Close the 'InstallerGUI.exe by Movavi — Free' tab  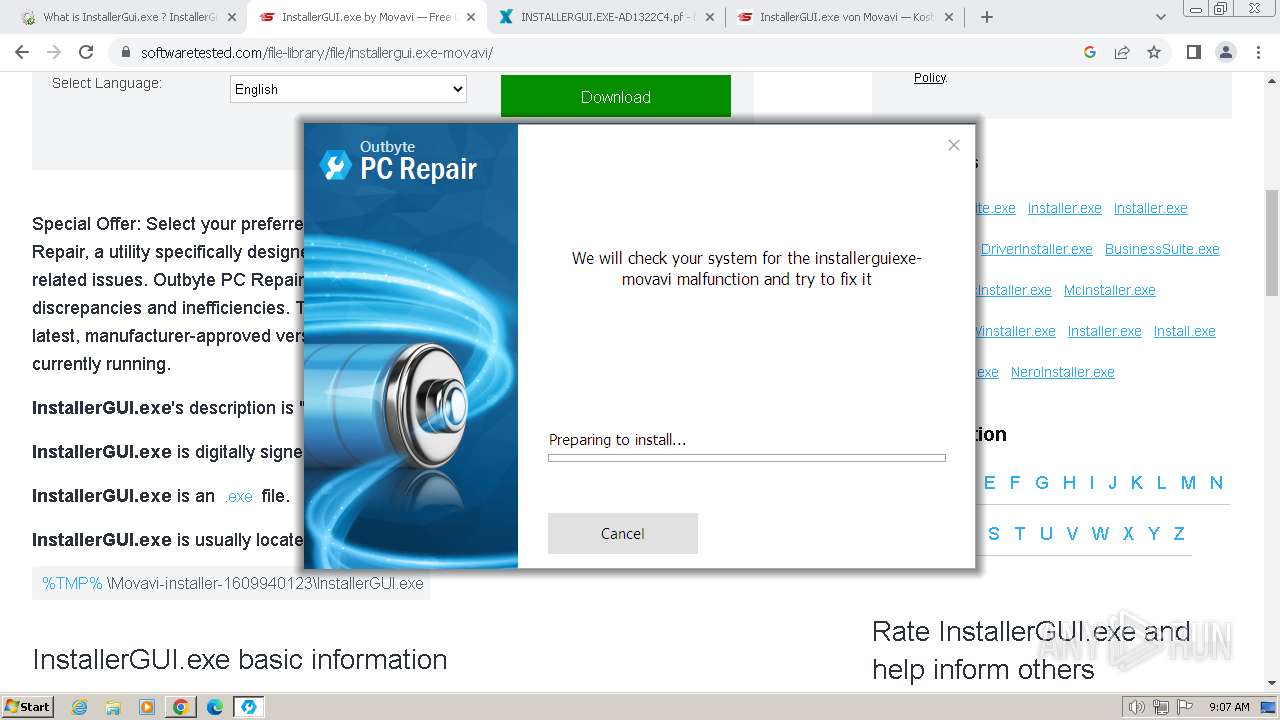coord(471,17)
